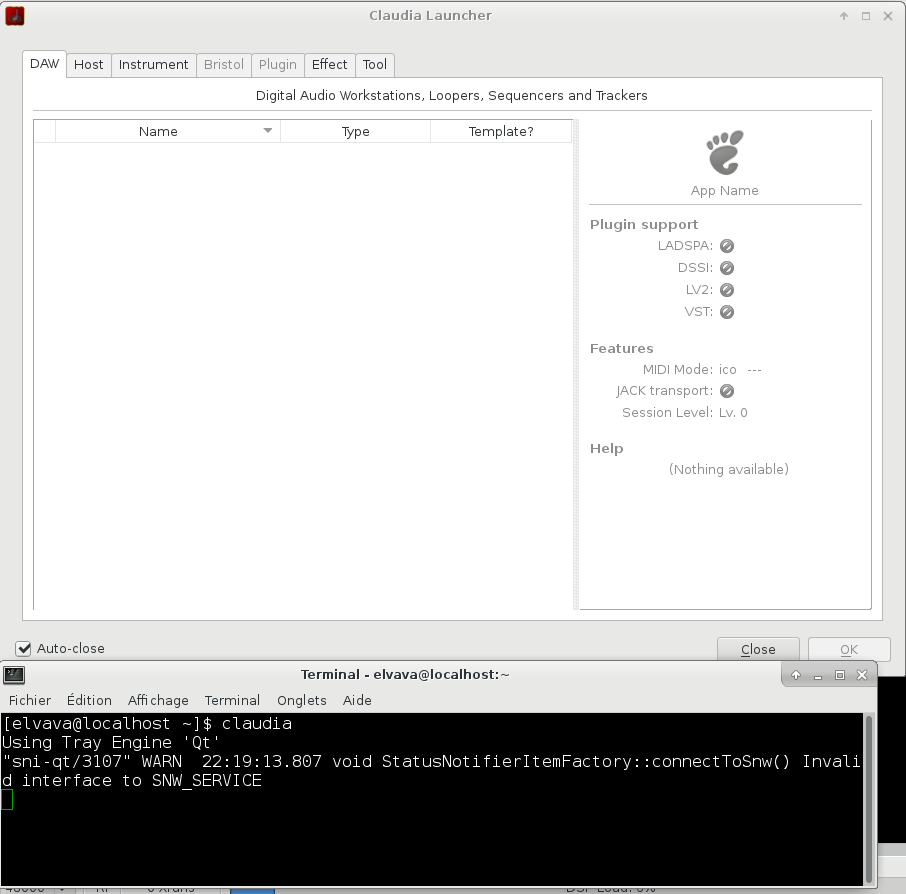
Task: Click the 'Plugin support' heading
Action: pos(644,224)
